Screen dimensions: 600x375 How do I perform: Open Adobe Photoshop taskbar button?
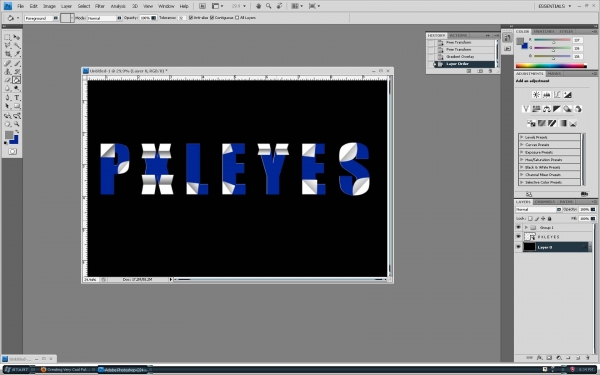click(122, 370)
